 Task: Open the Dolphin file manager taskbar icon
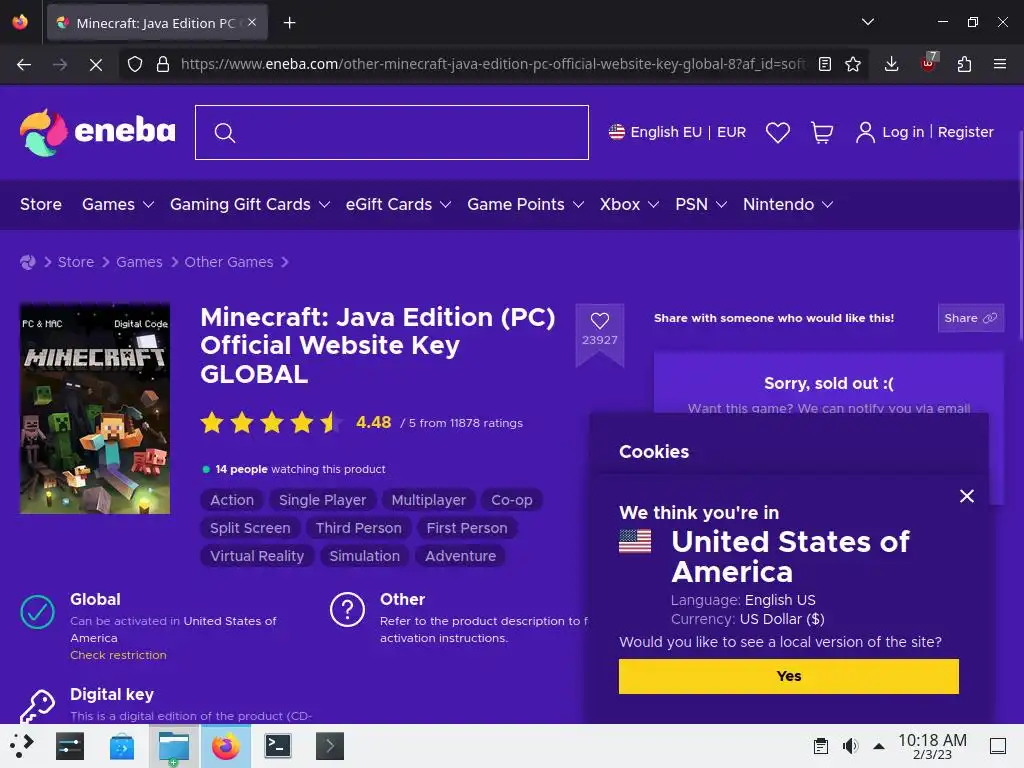click(173, 746)
